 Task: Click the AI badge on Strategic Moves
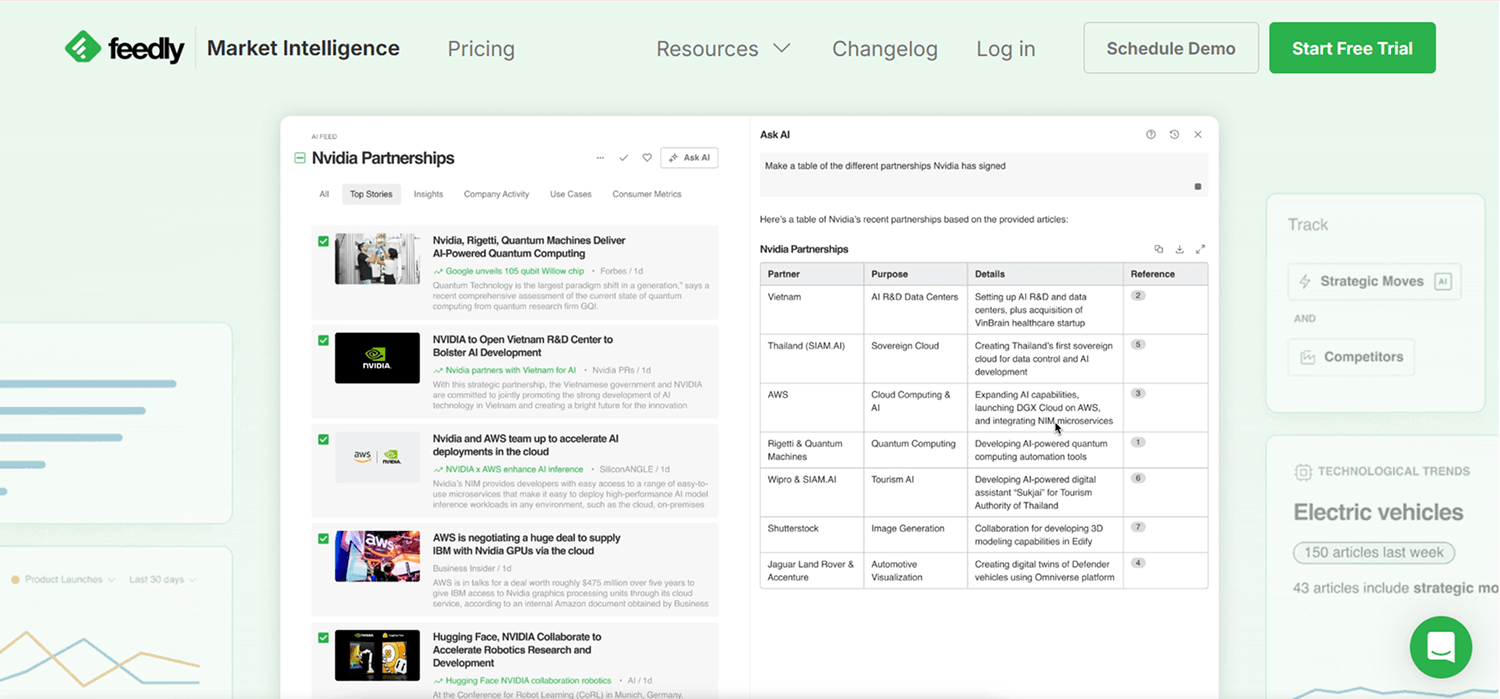pos(1442,282)
